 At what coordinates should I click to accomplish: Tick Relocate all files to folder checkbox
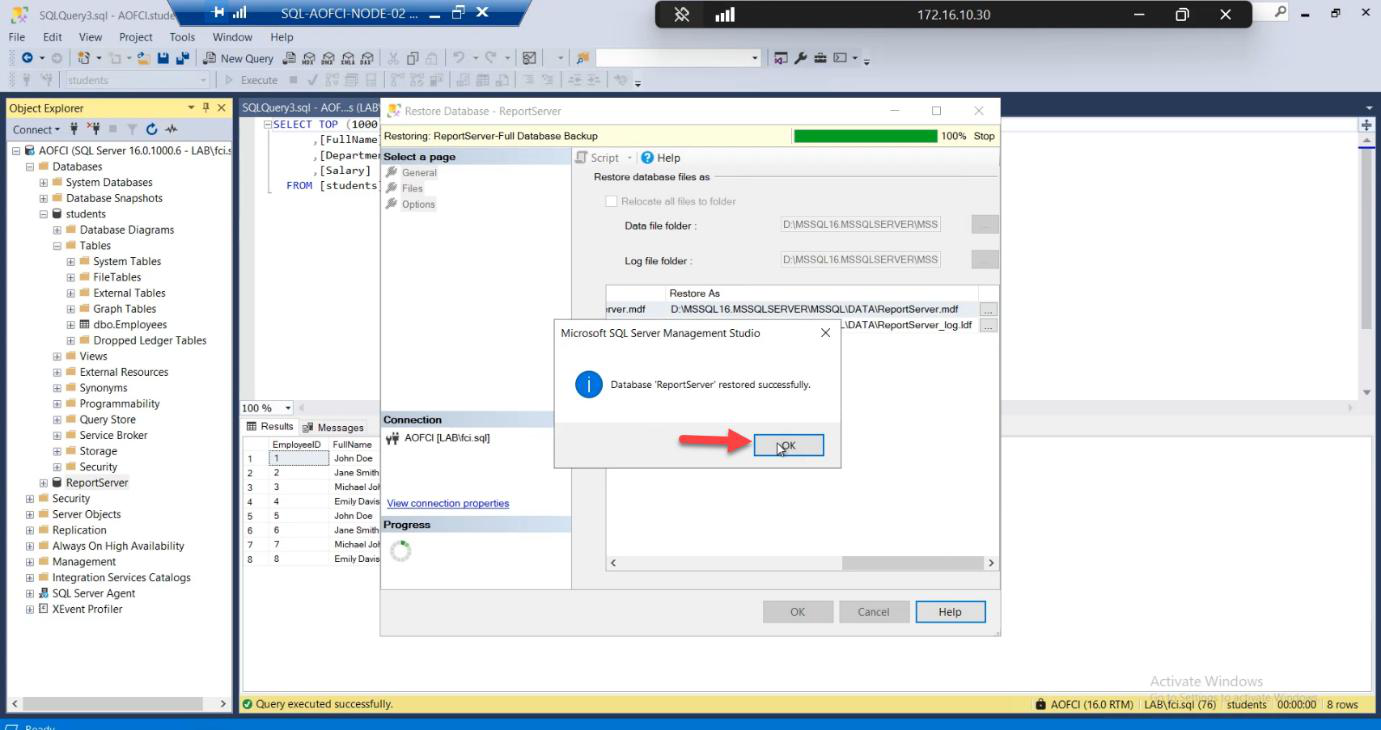coord(612,201)
